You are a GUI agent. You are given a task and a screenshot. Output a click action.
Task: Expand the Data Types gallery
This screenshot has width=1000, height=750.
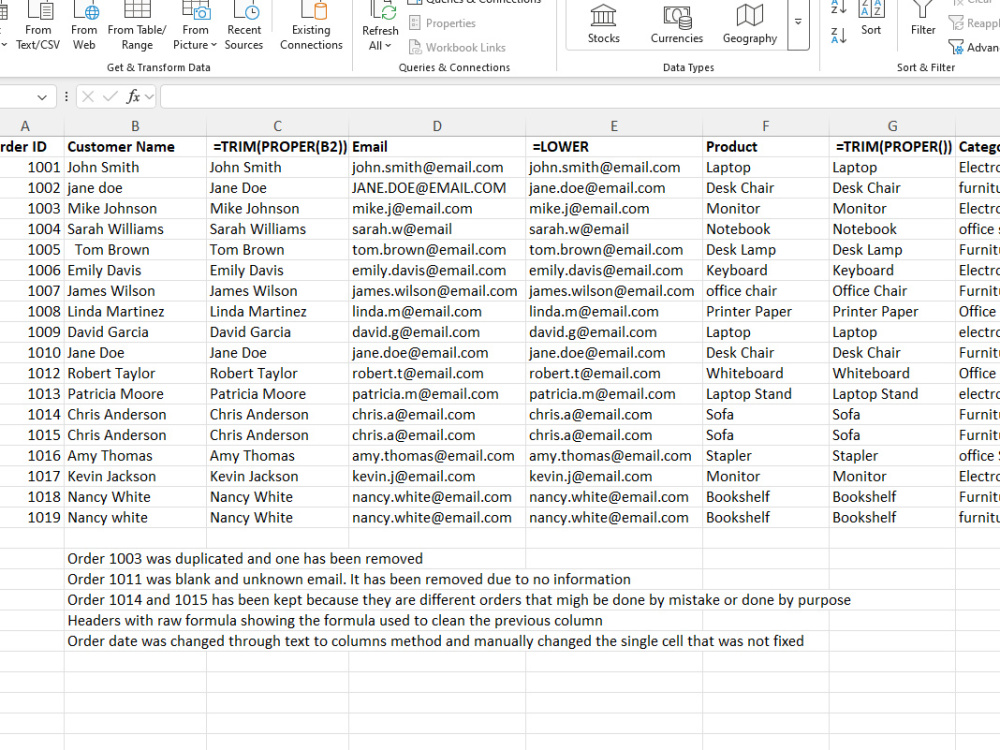pyautogui.click(x=798, y=23)
